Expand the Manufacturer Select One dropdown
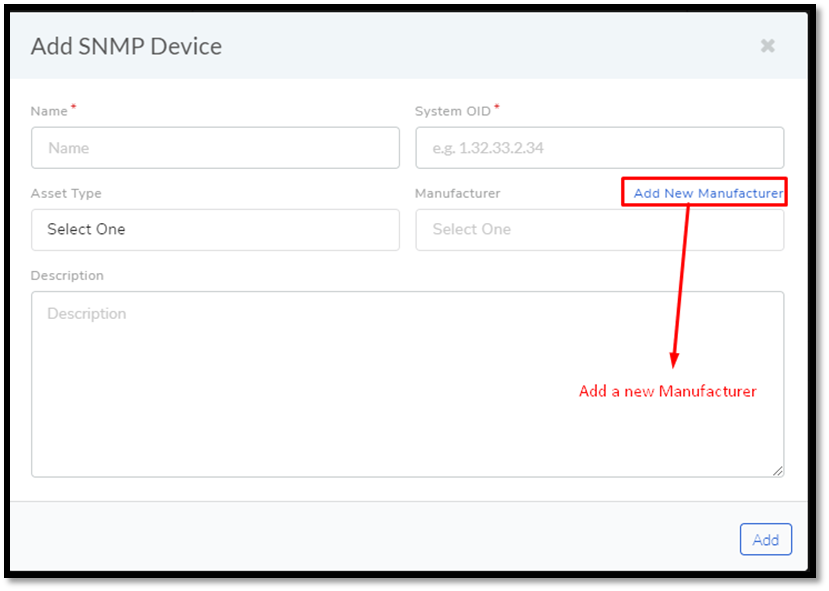The image size is (829, 591). (600, 229)
